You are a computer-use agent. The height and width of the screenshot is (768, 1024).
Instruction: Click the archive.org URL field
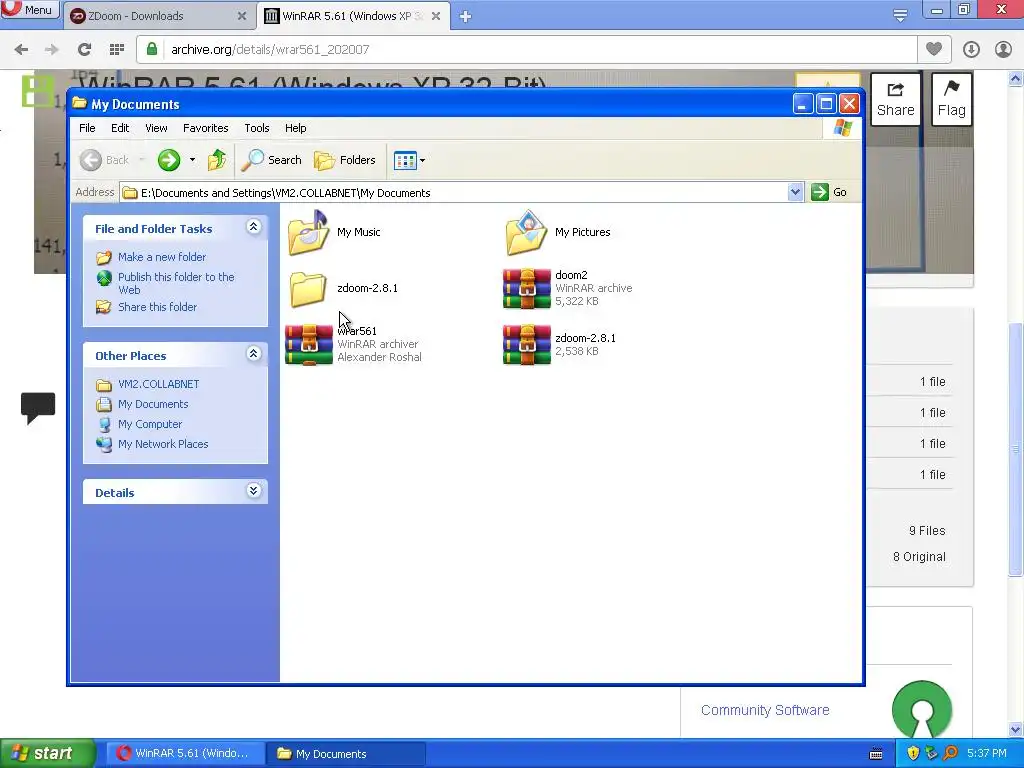pyautogui.click(x=526, y=50)
